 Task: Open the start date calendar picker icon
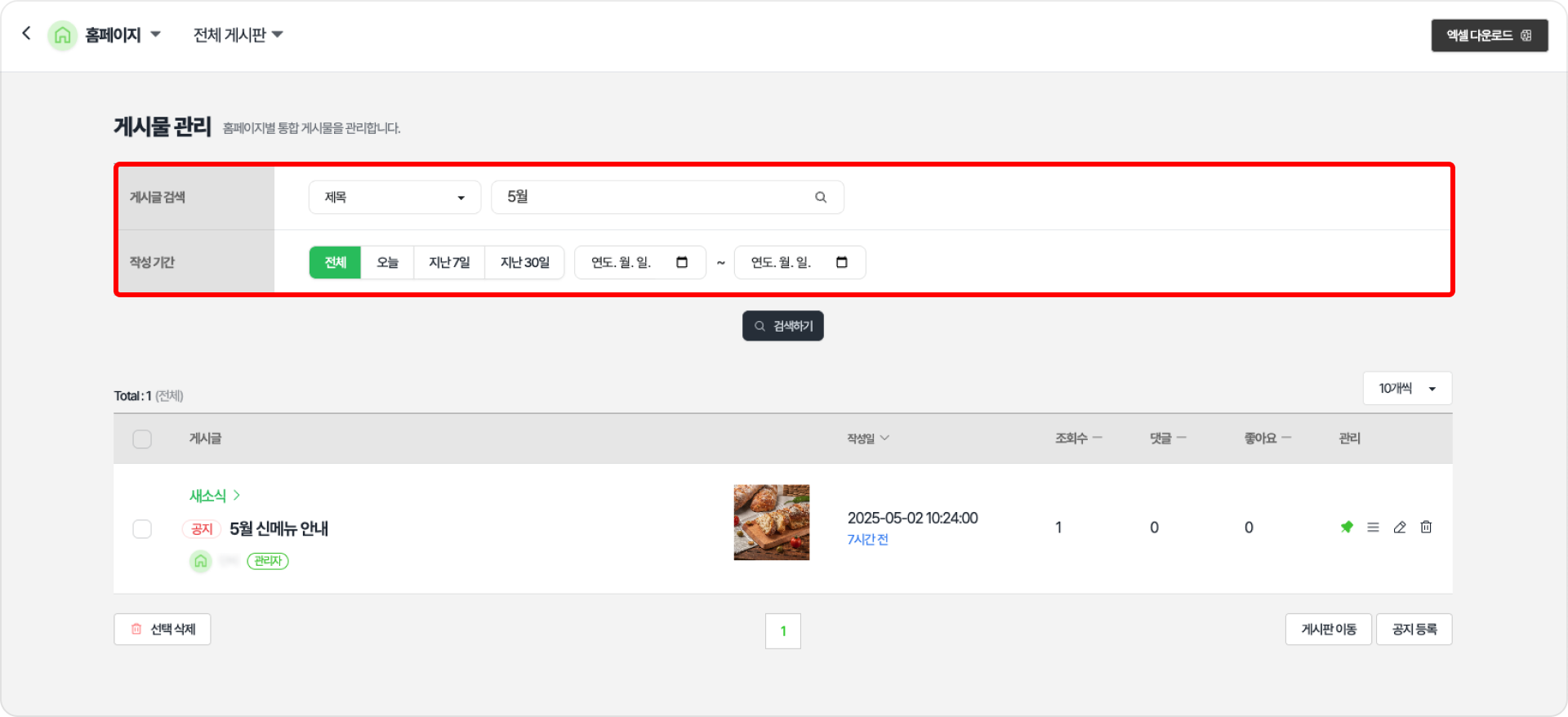(x=682, y=262)
